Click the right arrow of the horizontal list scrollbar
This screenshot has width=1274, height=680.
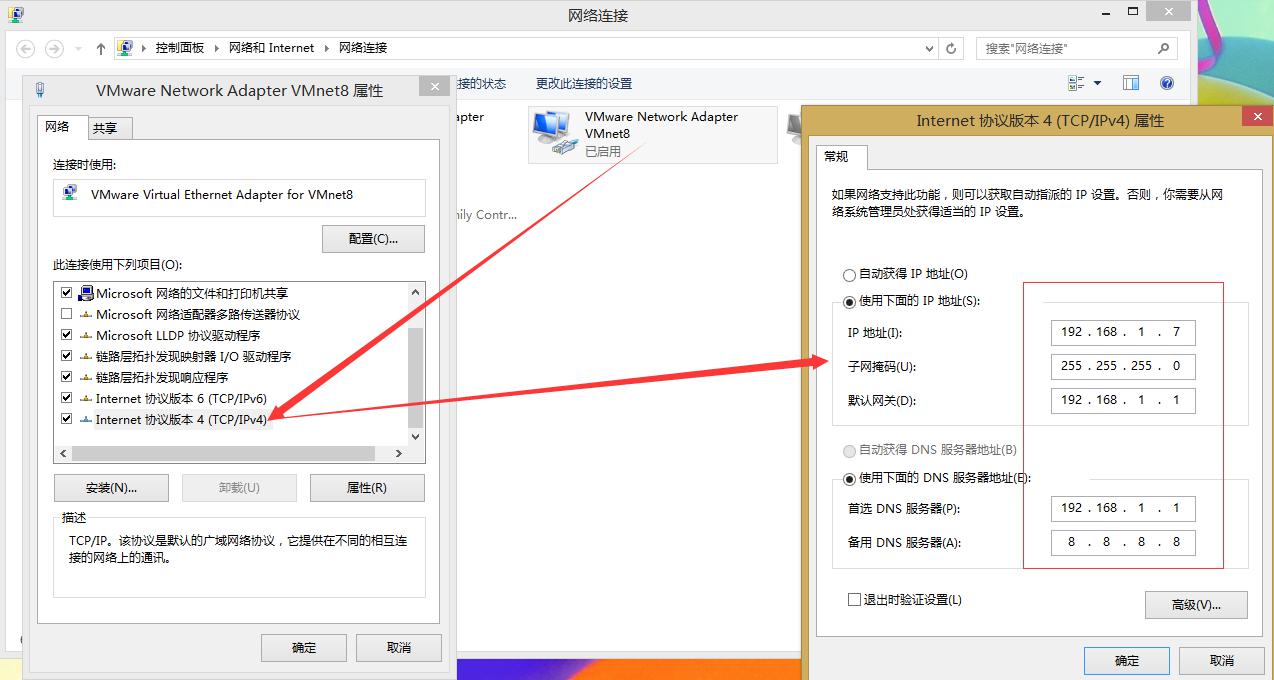[x=399, y=453]
